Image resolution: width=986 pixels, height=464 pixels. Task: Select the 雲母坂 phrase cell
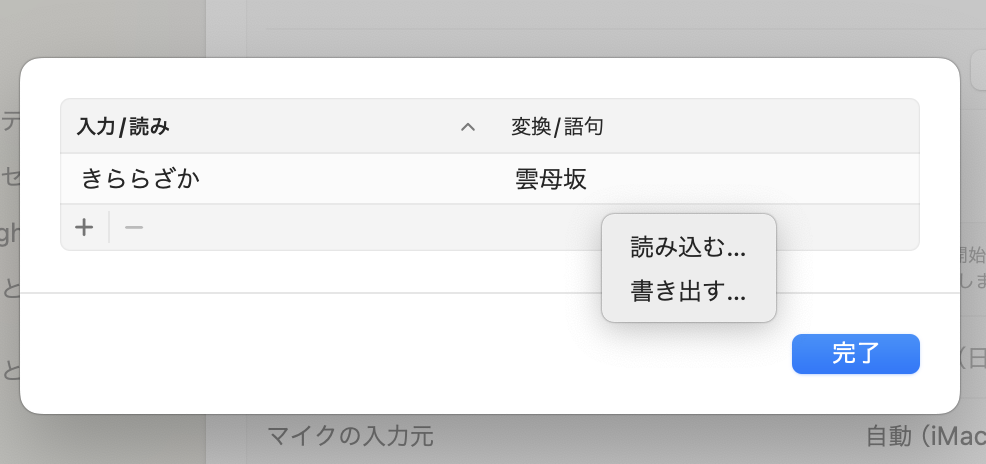(550, 180)
